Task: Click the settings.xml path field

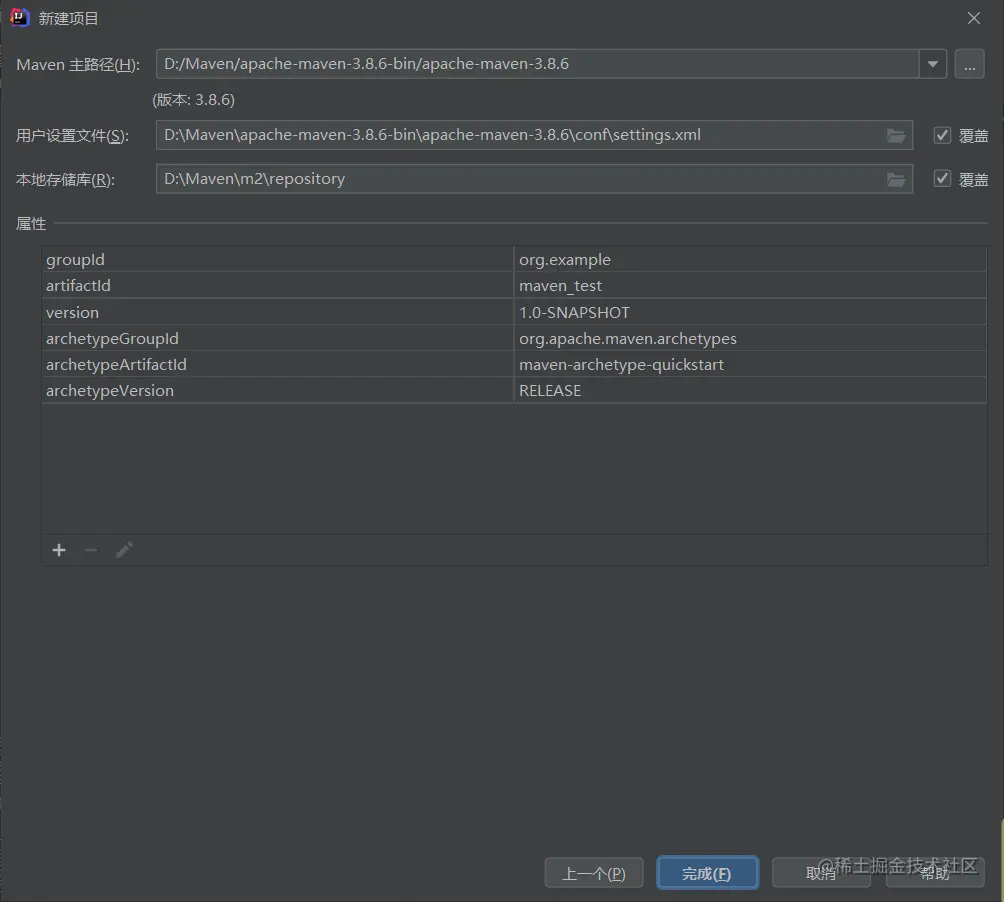Action: click(x=534, y=135)
